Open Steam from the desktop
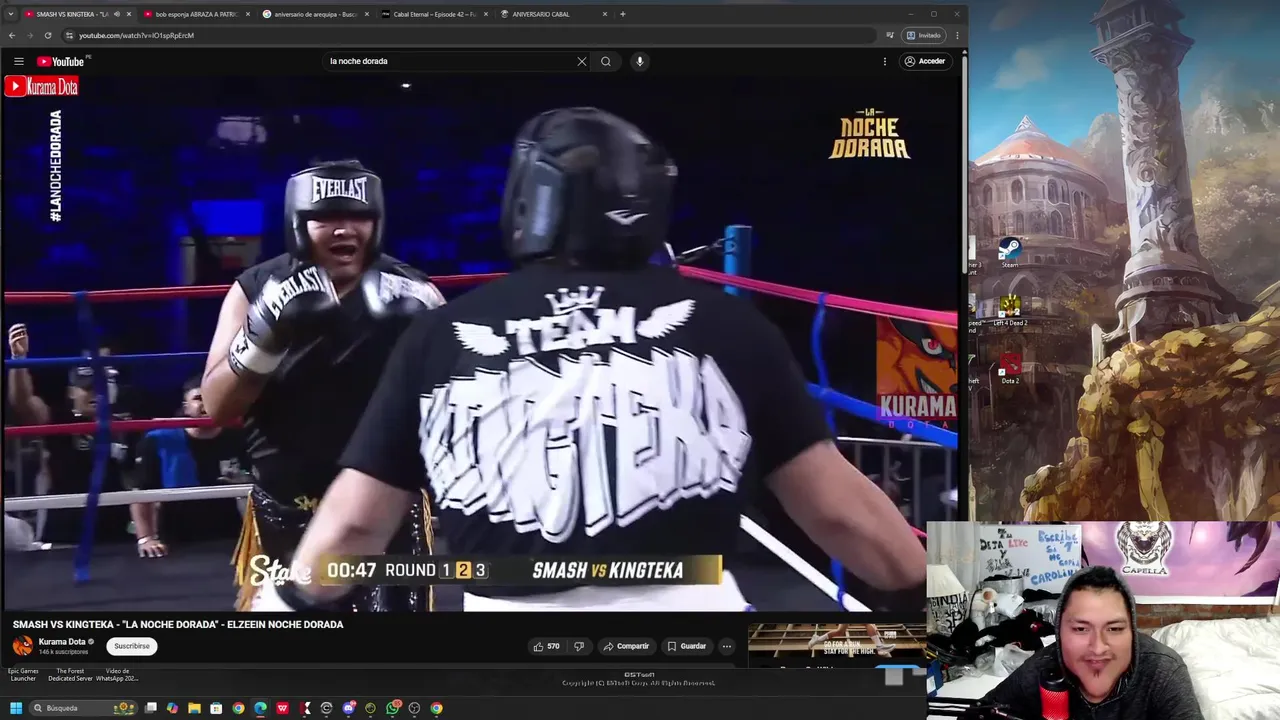This screenshot has width=1280, height=720. pyautogui.click(x=1010, y=252)
